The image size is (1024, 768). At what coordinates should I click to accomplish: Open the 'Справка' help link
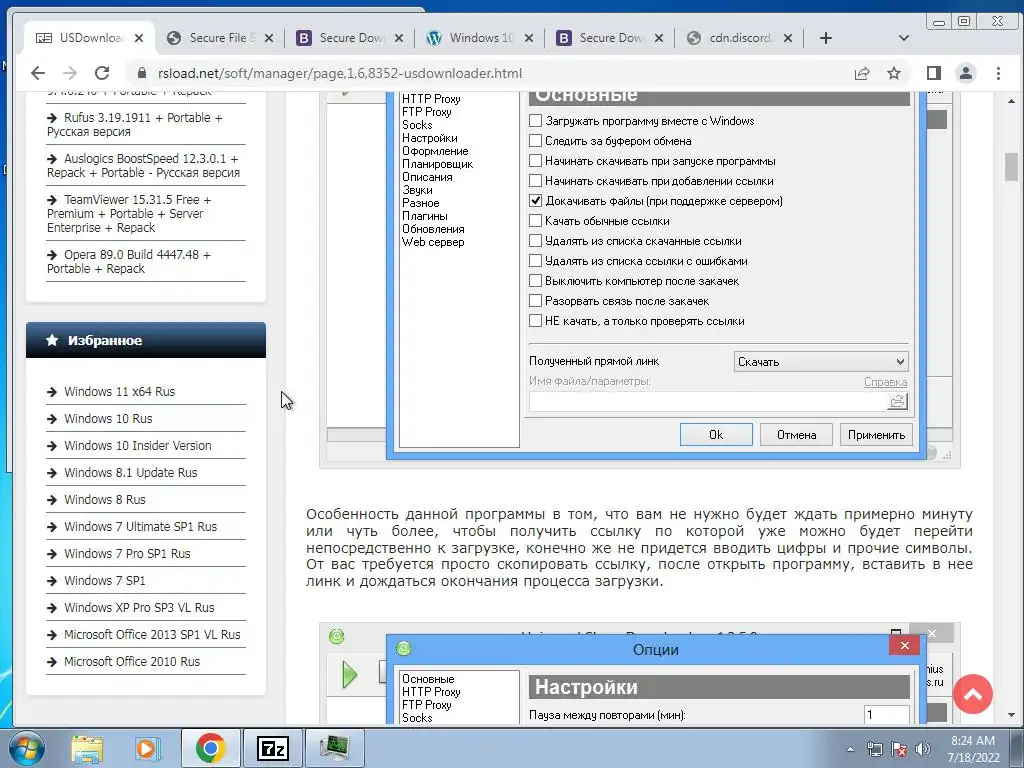[x=886, y=382]
